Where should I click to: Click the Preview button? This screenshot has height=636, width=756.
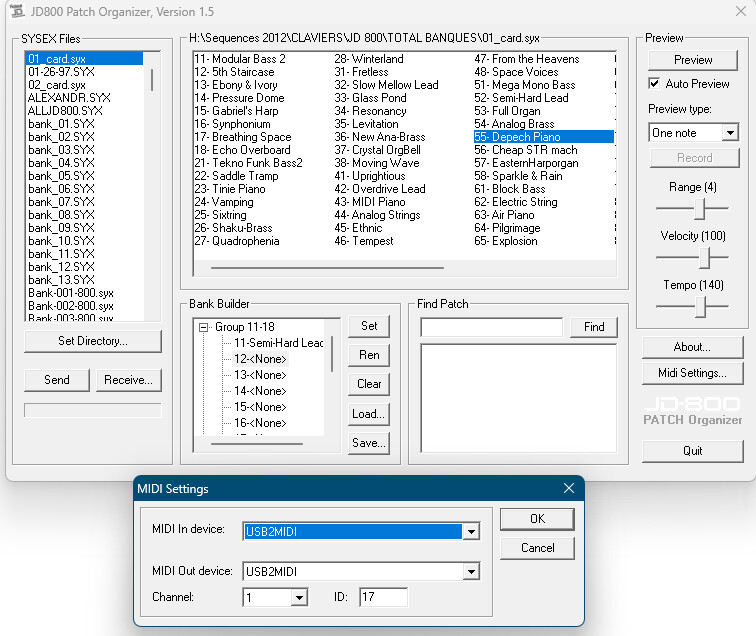point(693,60)
